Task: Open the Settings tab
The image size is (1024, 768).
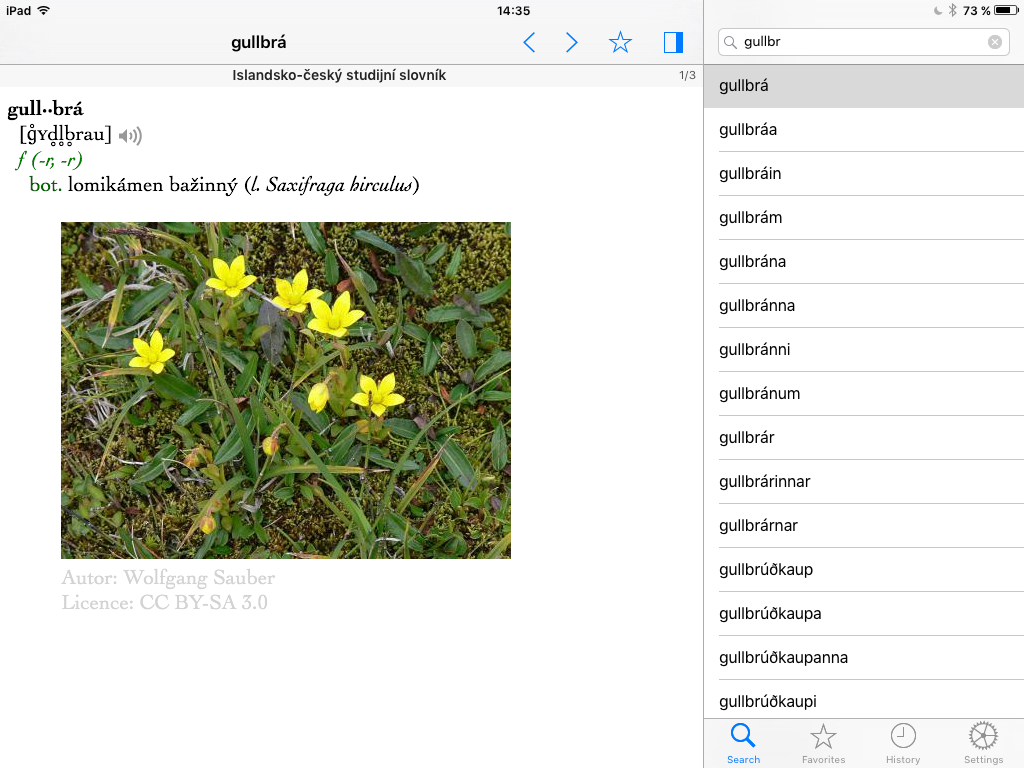Action: coord(984,743)
